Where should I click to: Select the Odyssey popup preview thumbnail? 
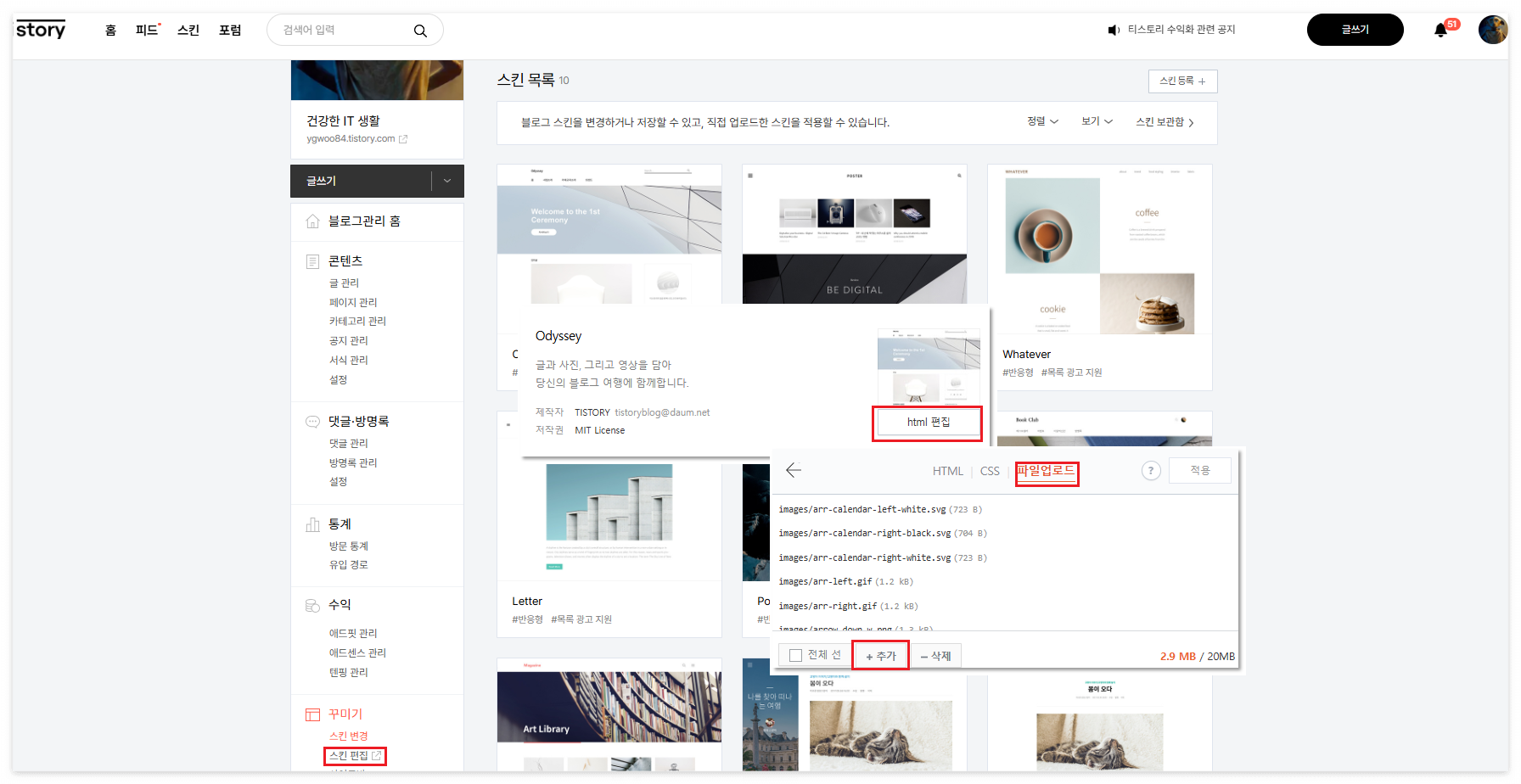[929, 365]
